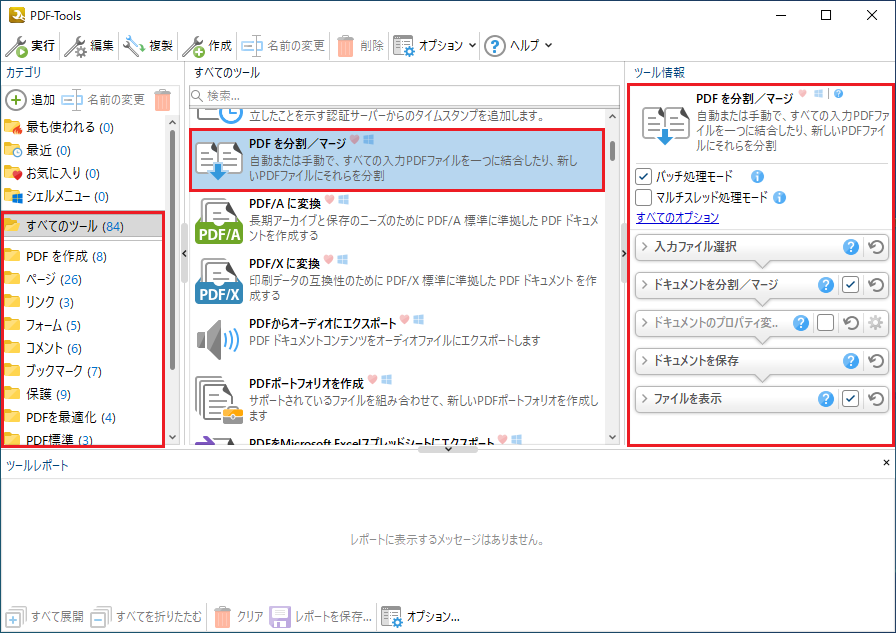The image size is (896, 633).
Task: Select the すべてのツール (84) category
Action: click(x=83, y=226)
